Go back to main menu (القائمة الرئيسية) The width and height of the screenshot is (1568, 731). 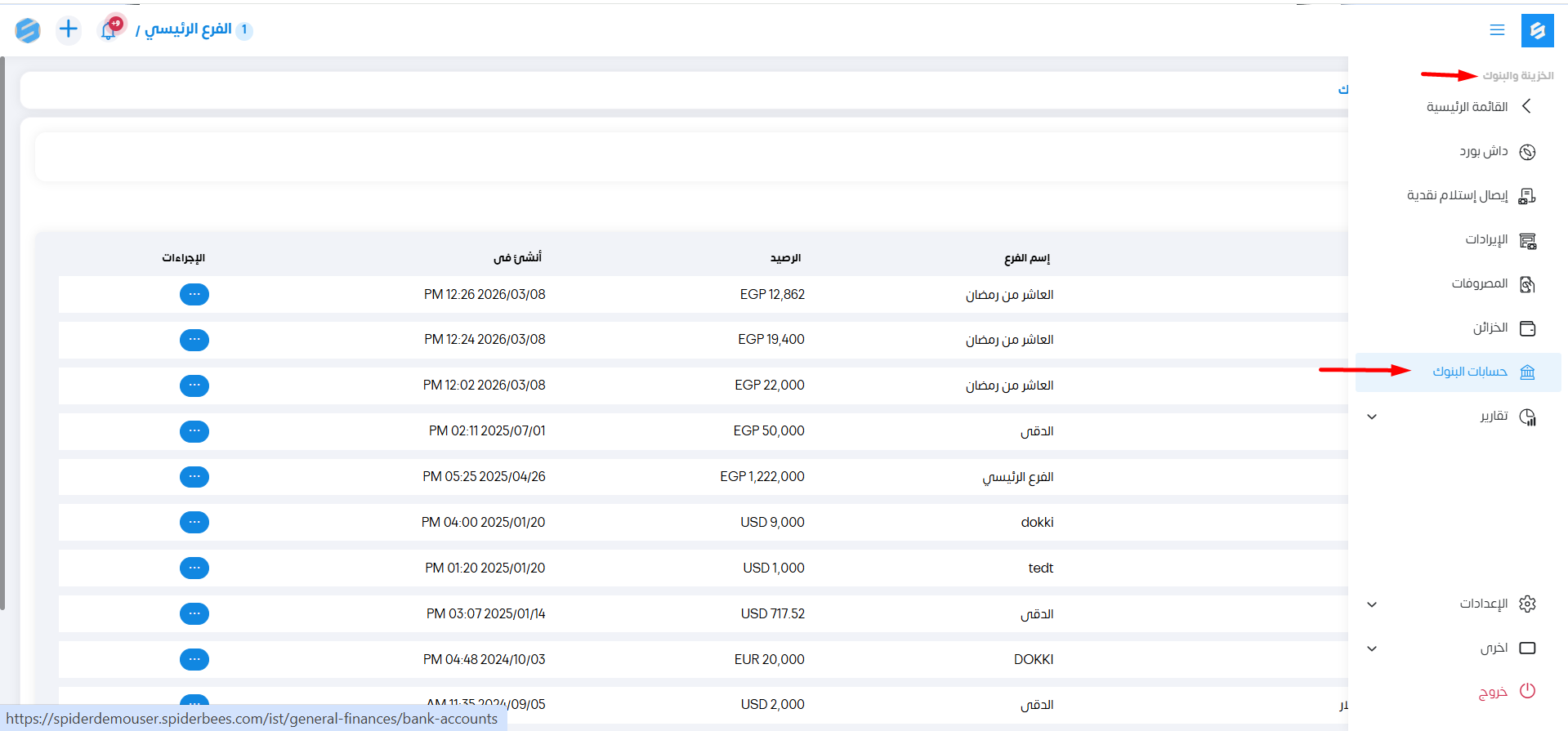(x=1467, y=107)
